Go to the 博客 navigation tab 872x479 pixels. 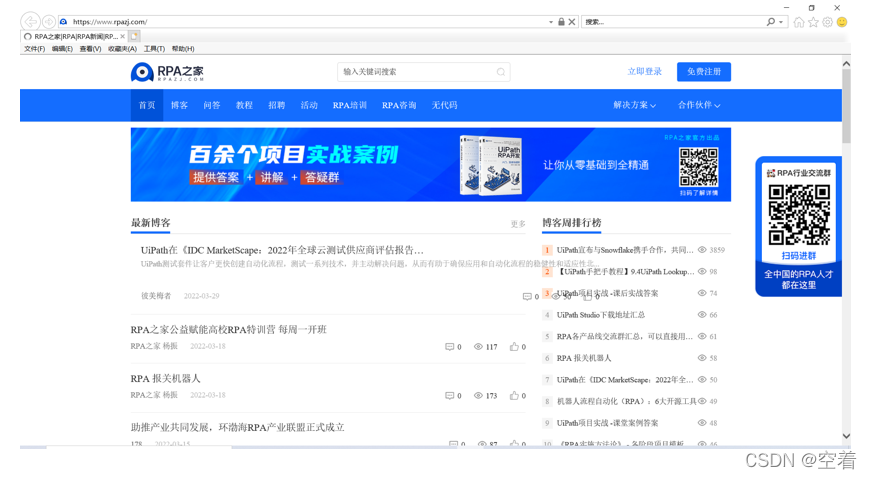point(179,105)
